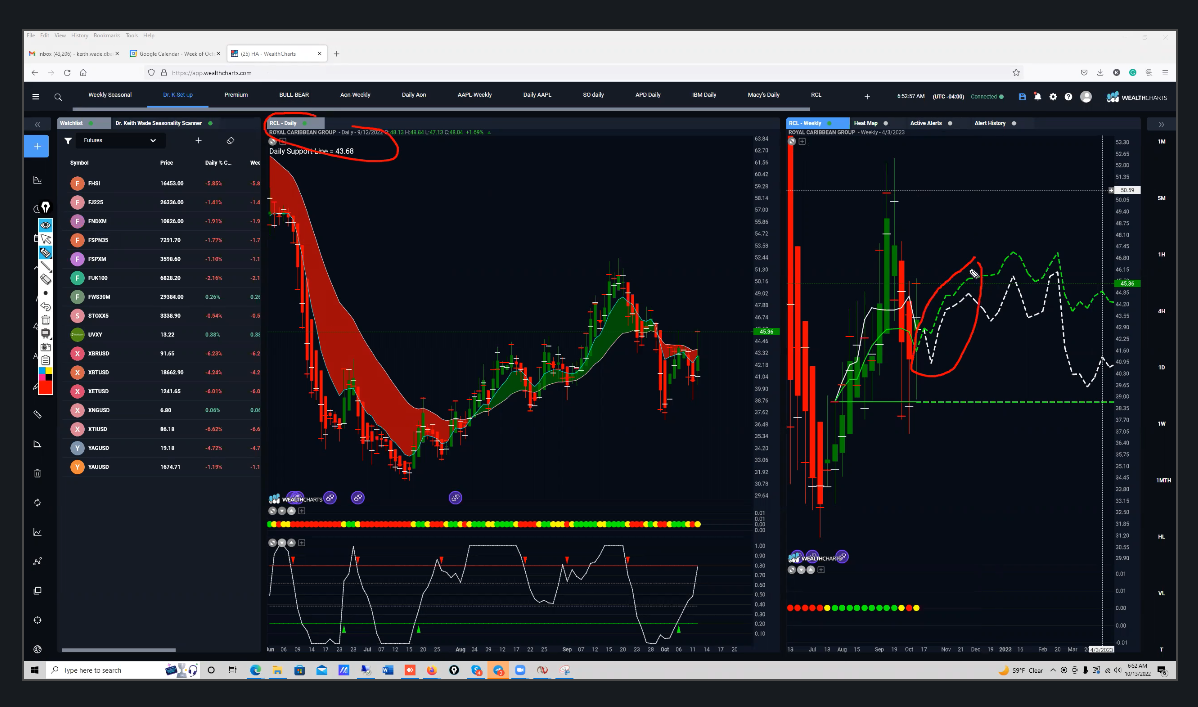1198x707 pixels.
Task: Click watchlist horizontal scrollbar at bottom
Action: tap(118, 650)
